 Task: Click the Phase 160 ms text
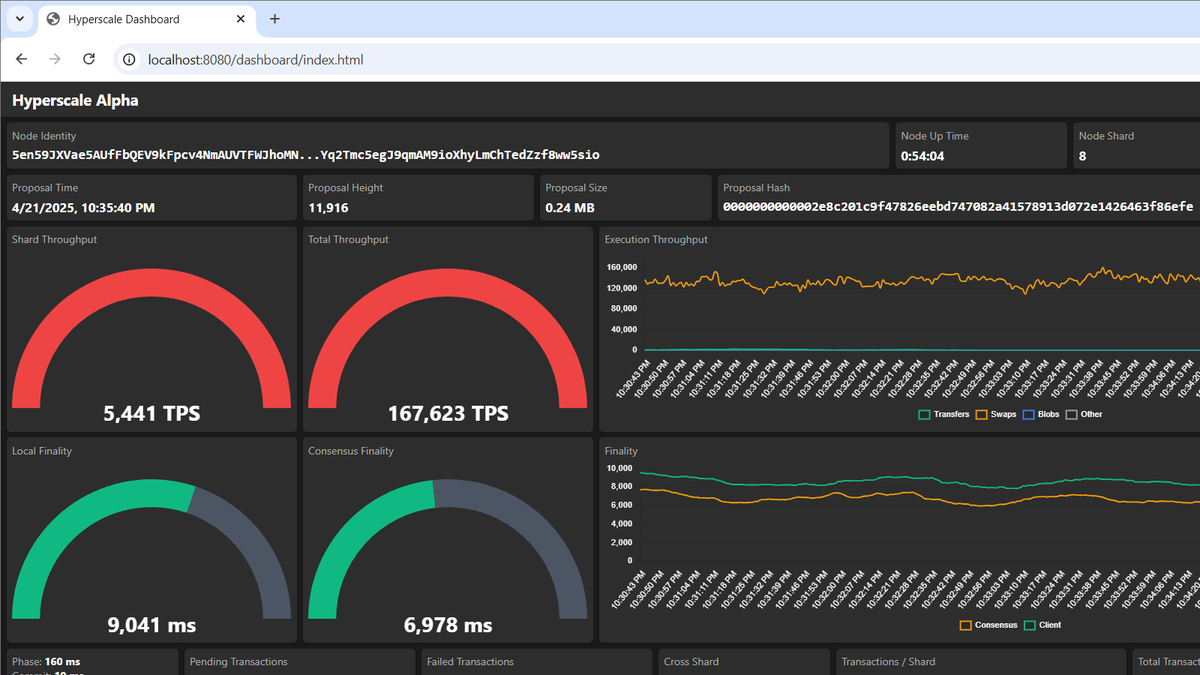click(46, 662)
